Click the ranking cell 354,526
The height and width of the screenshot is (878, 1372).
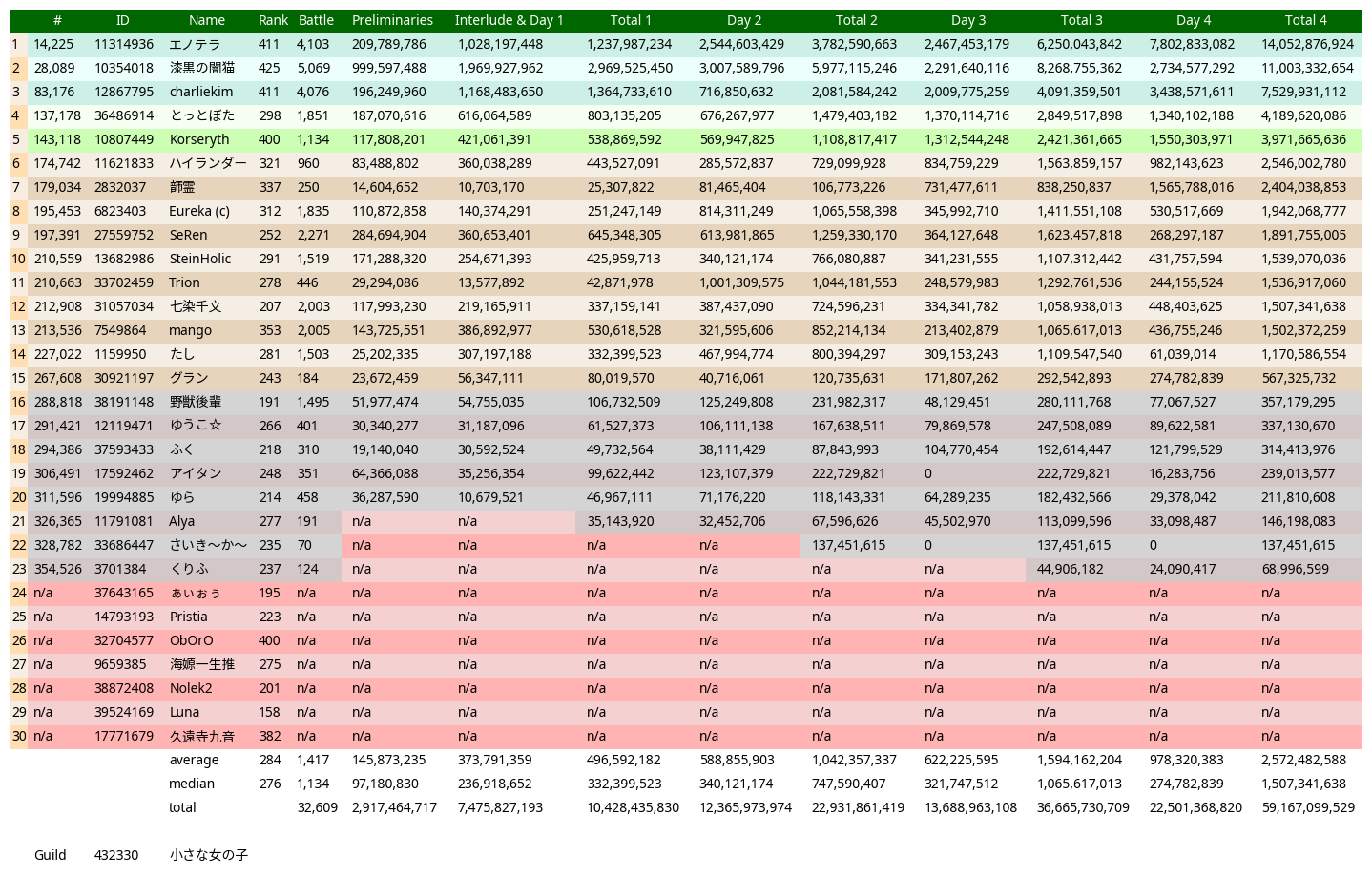(x=57, y=569)
